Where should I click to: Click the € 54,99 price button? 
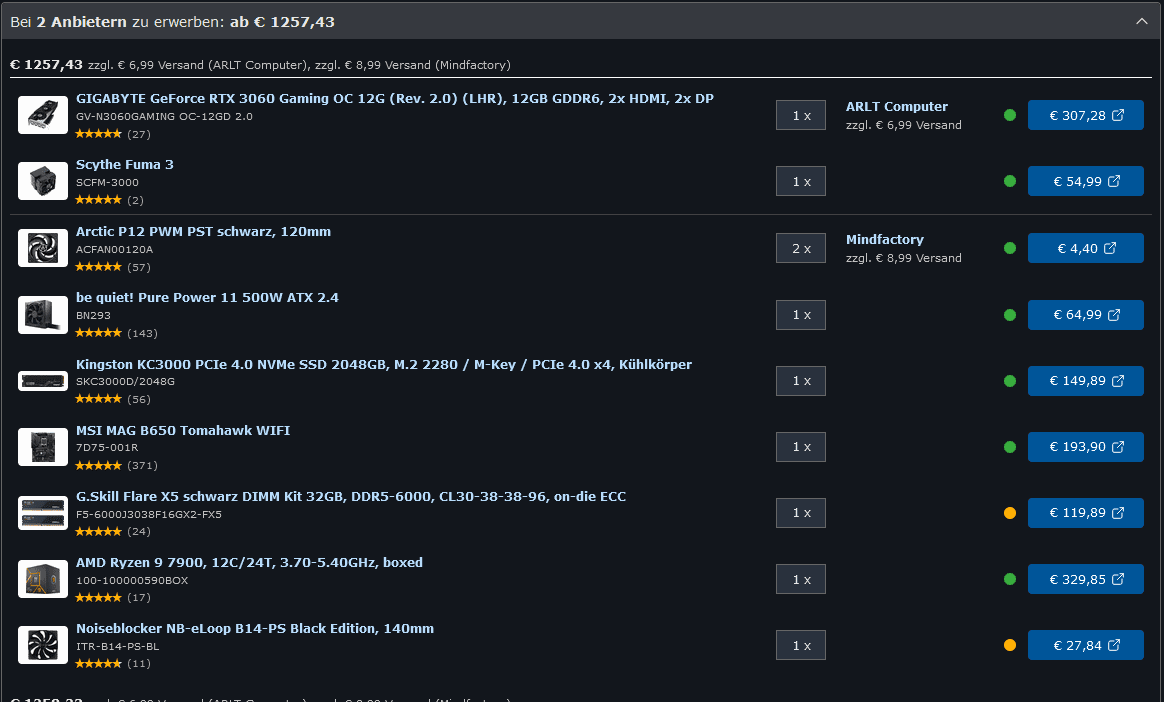(1085, 181)
